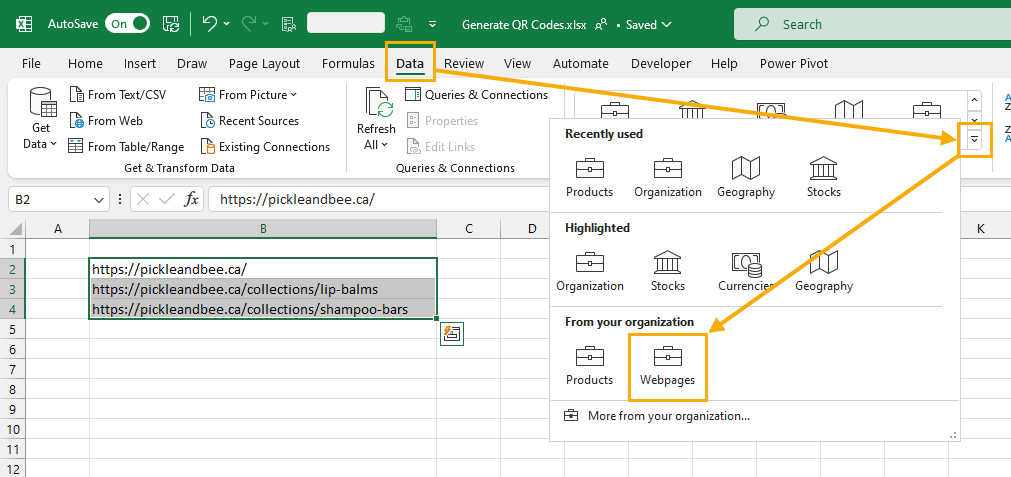Click into the Search box
The width and height of the screenshot is (1011, 477).
click(x=872, y=24)
